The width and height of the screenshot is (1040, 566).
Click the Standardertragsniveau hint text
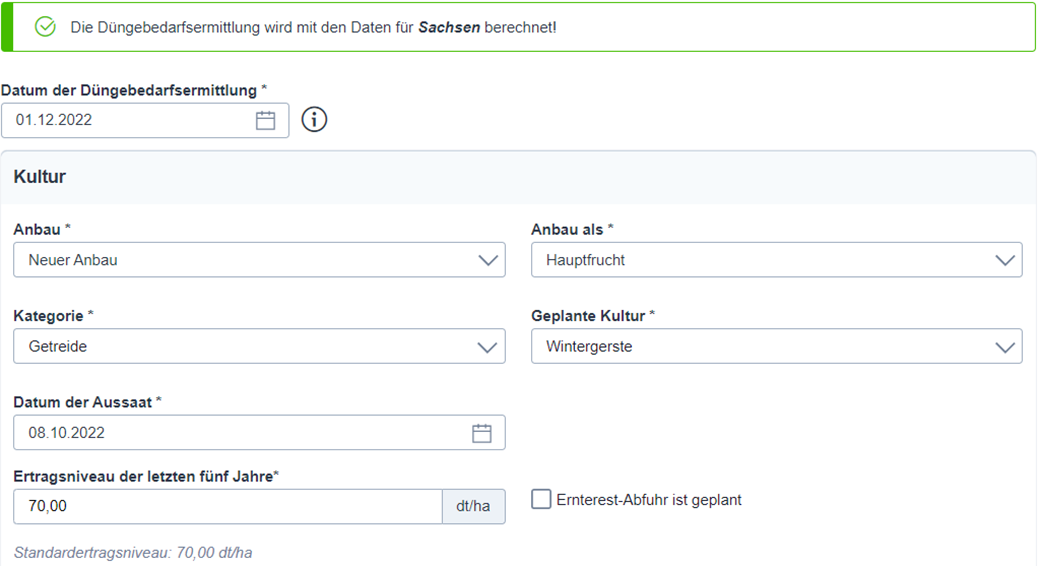pyautogui.click(x=133, y=553)
